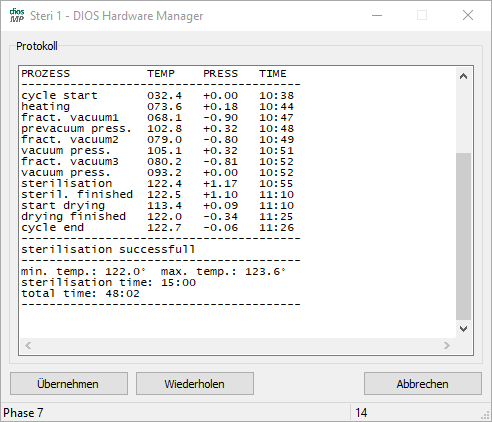Click the horizontal scroll left arrow
This screenshot has width=492, height=422.
coord(28,345)
